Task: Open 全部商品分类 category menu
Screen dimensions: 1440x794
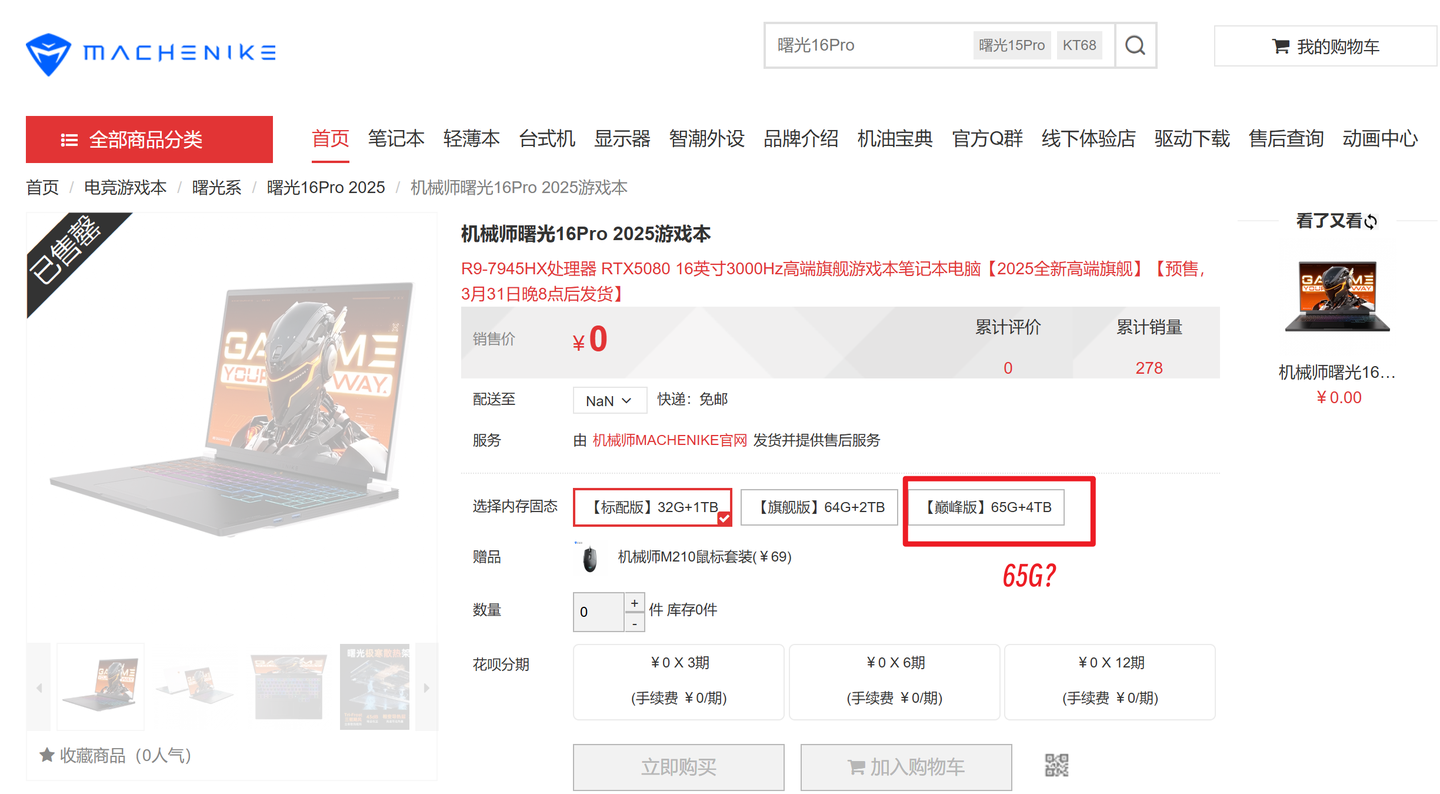Action: pyautogui.click(x=149, y=140)
